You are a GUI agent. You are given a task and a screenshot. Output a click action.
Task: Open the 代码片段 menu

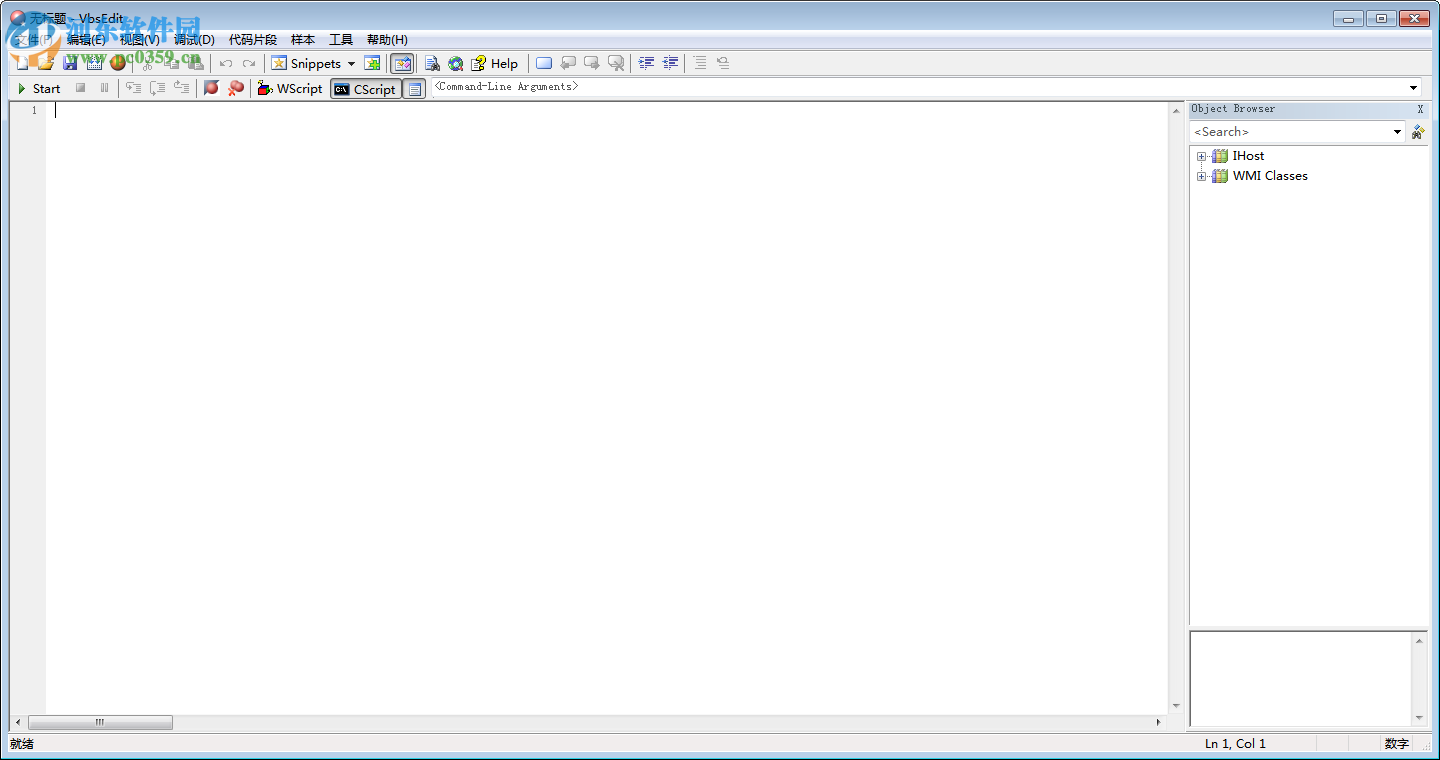[x=253, y=40]
